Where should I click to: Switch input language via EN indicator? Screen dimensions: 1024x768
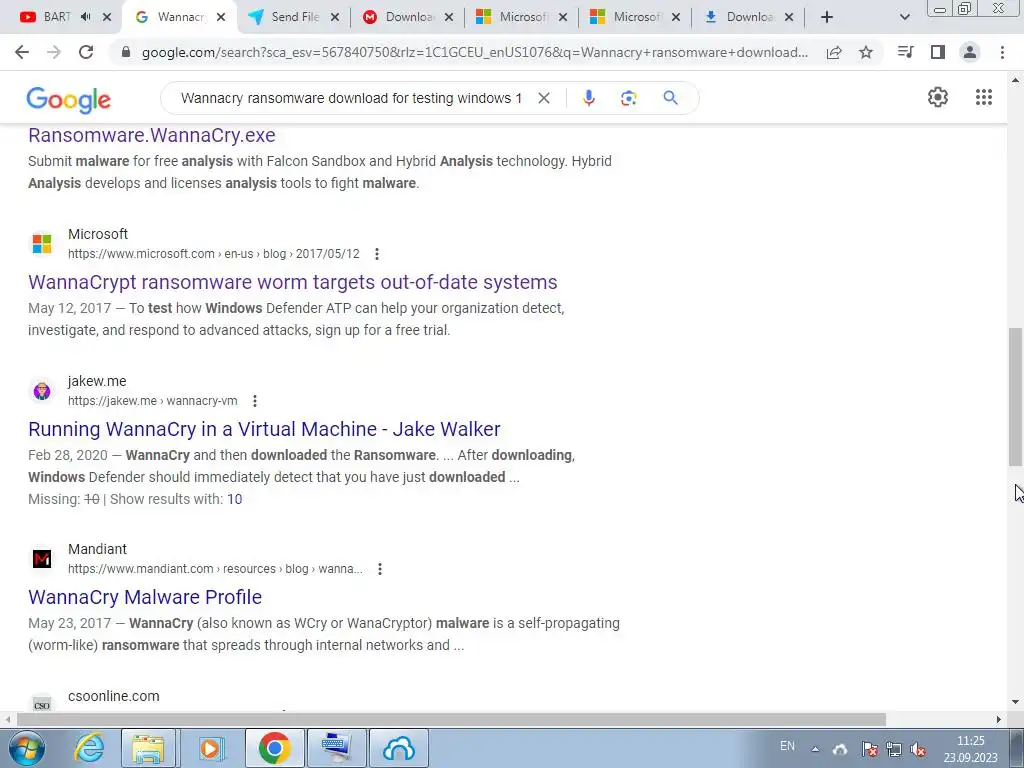coord(788,746)
